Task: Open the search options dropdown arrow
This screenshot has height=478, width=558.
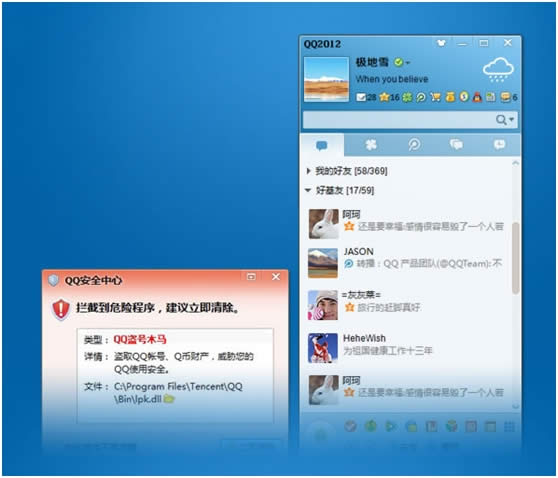Action: (512, 119)
